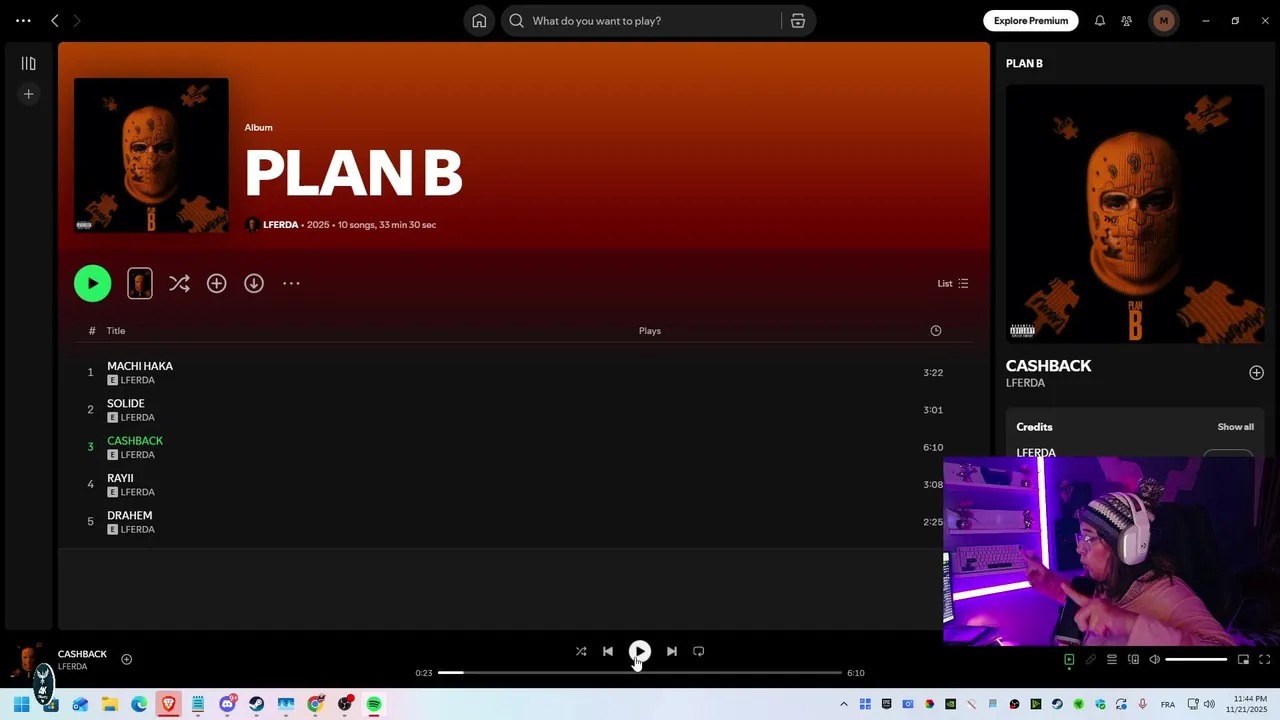Seek on the song progress bar
The height and width of the screenshot is (720, 1280).
pos(640,673)
